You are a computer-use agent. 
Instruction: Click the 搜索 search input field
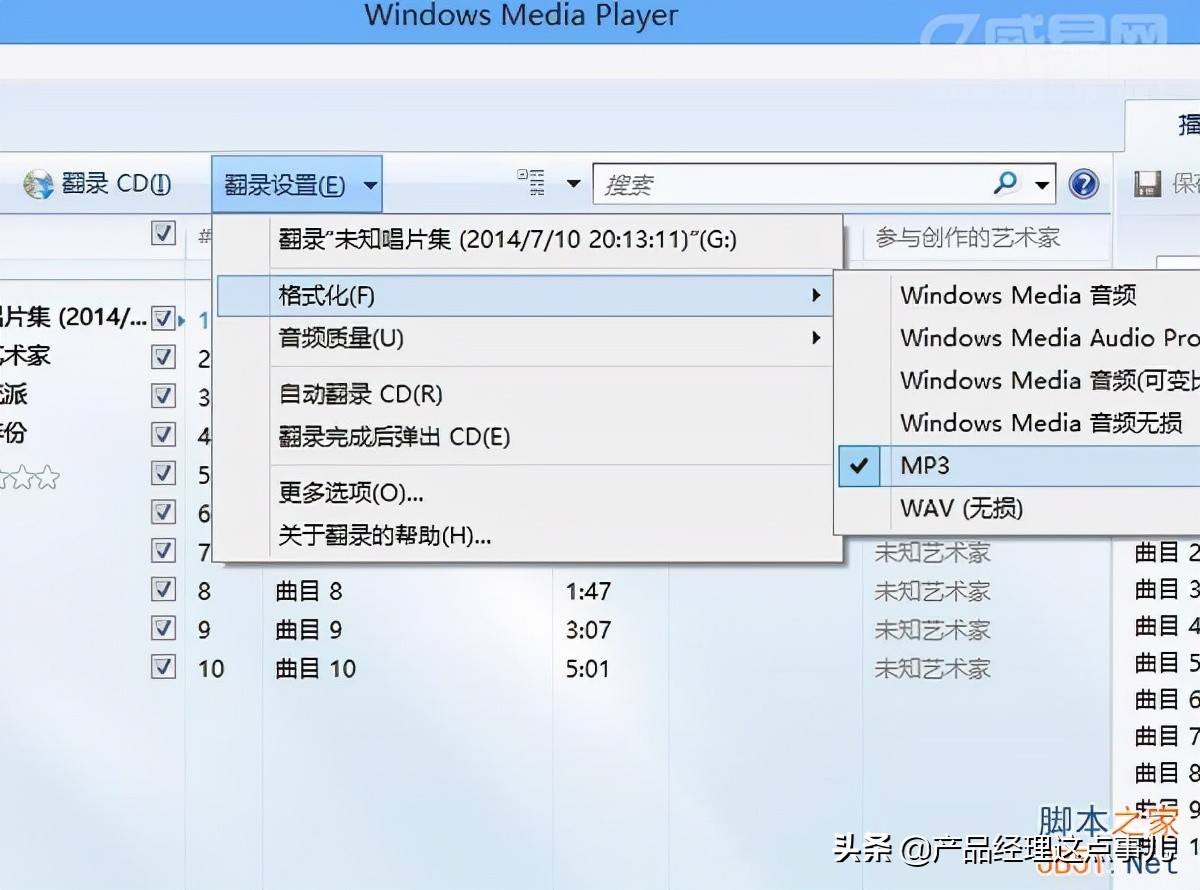[790, 185]
